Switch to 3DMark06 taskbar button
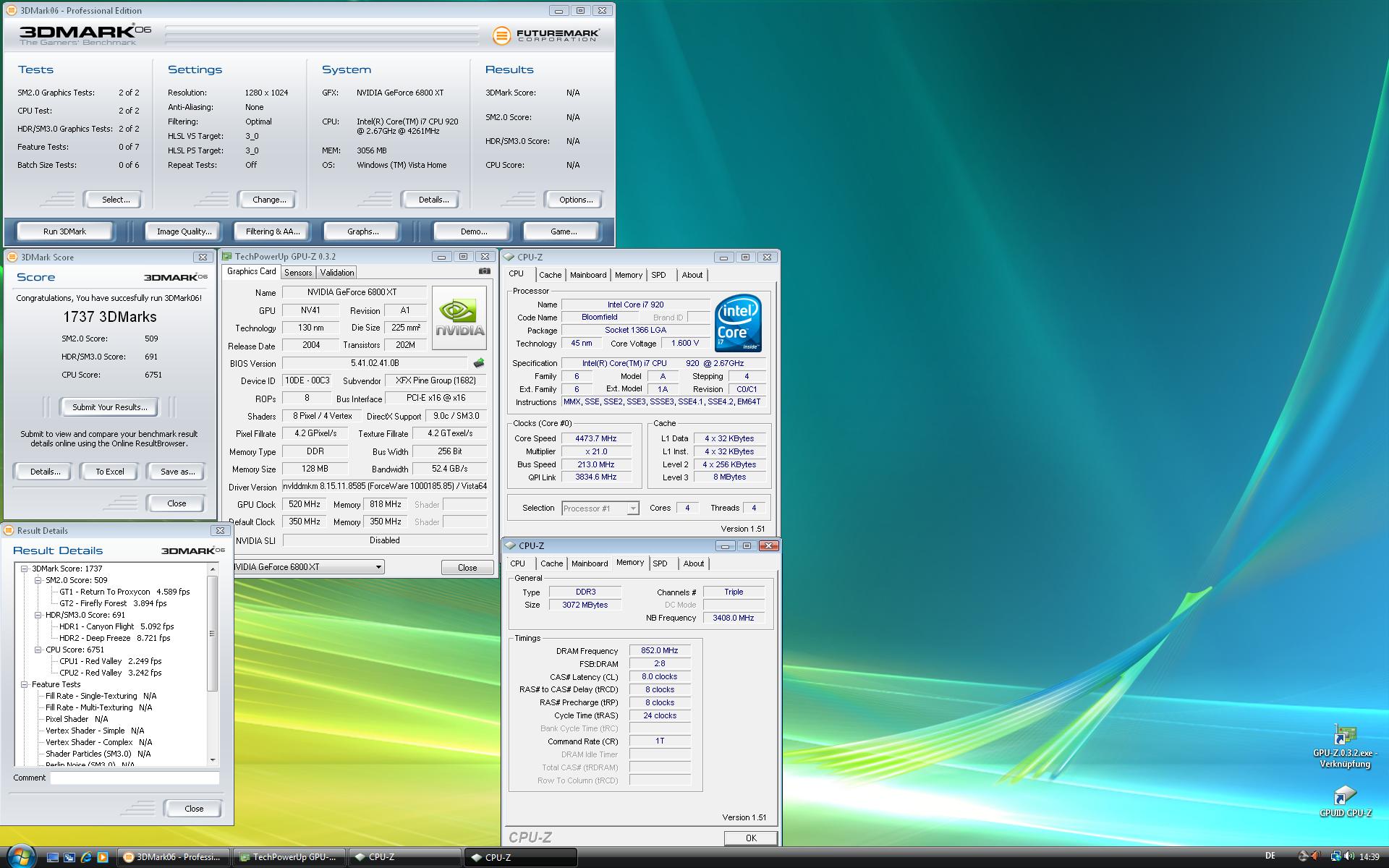This screenshot has width=1389, height=868. click(x=173, y=857)
